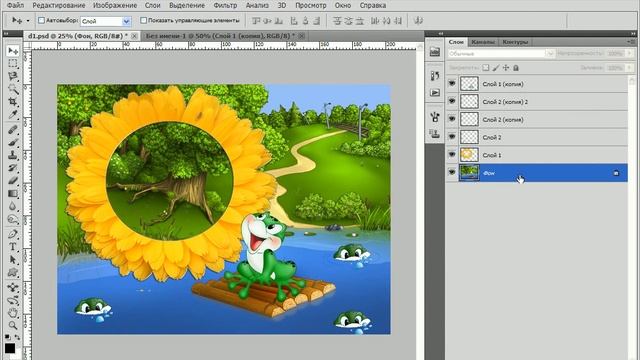Expand the toolbox double-arrow handle
The image size is (640, 360).
pyautogui.click(x=6, y=34)
